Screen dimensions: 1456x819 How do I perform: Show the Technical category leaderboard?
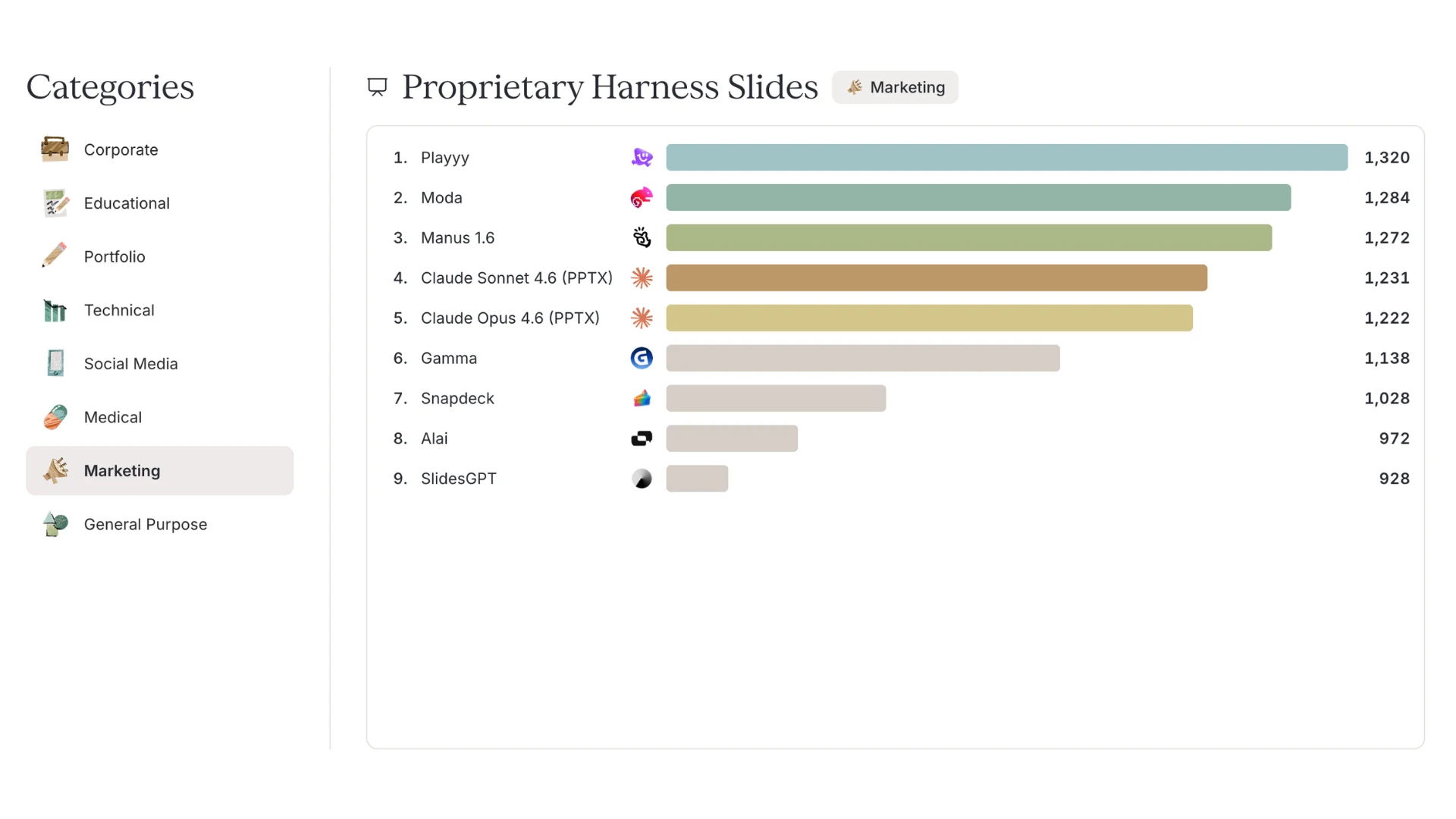(159, 310)
